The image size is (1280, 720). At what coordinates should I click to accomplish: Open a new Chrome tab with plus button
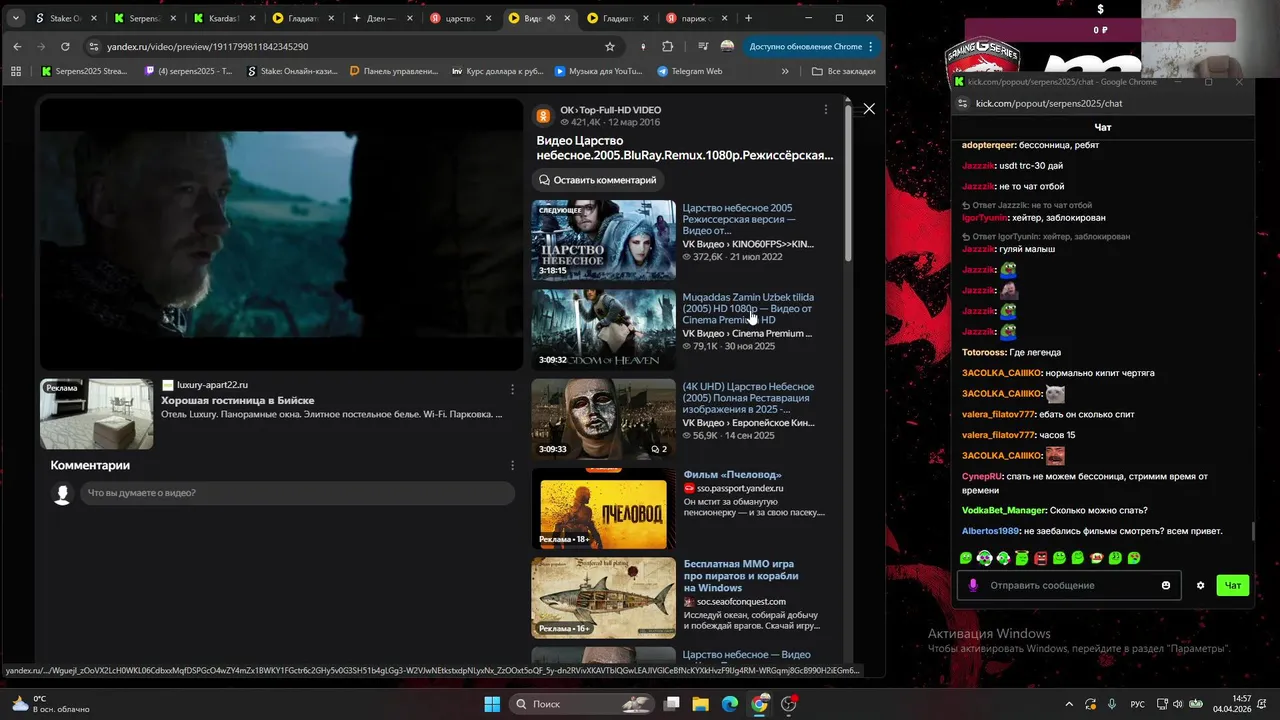click(x=748, y=18)
